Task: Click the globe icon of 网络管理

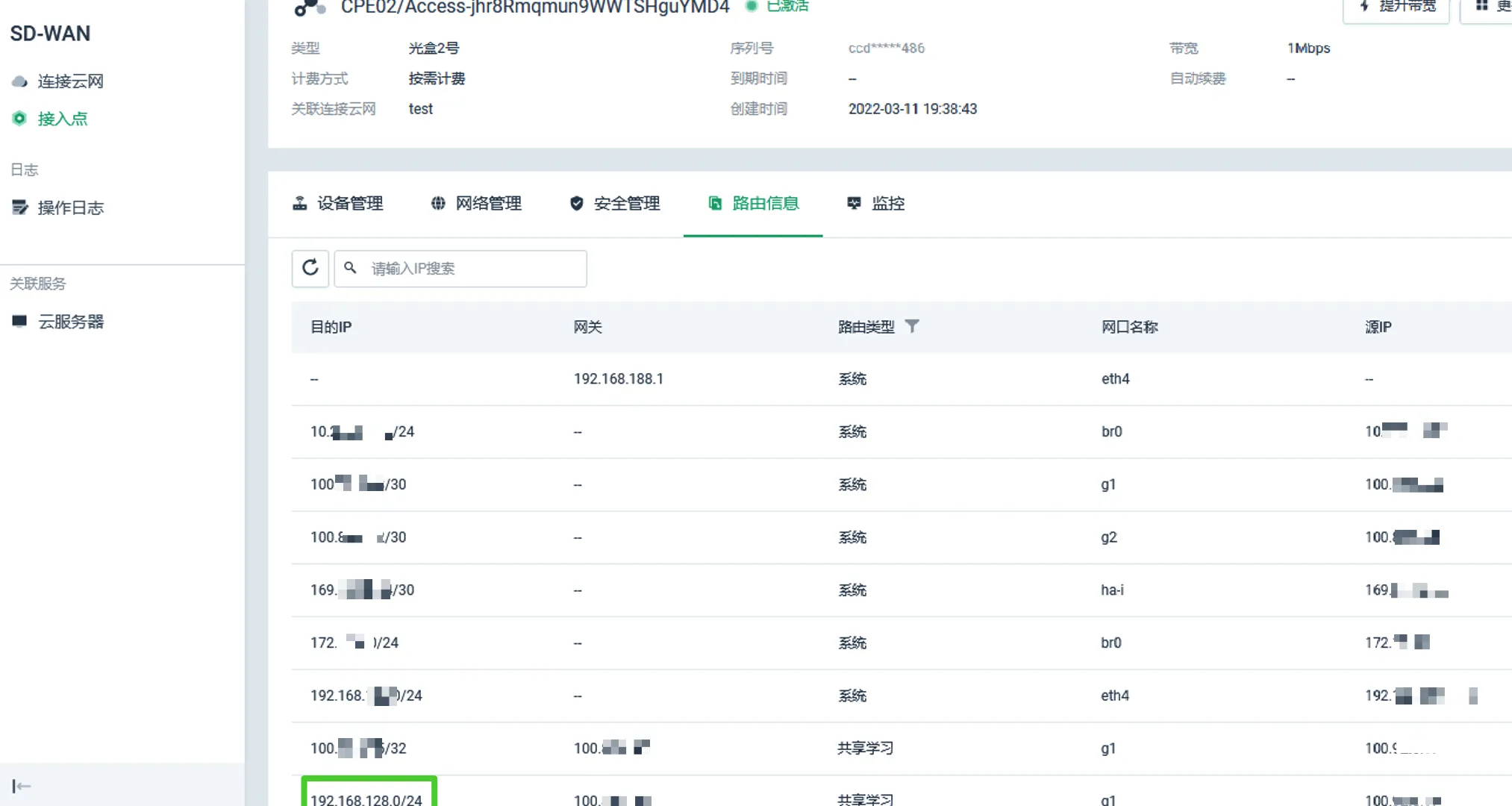Action: (x=438, y=203)
